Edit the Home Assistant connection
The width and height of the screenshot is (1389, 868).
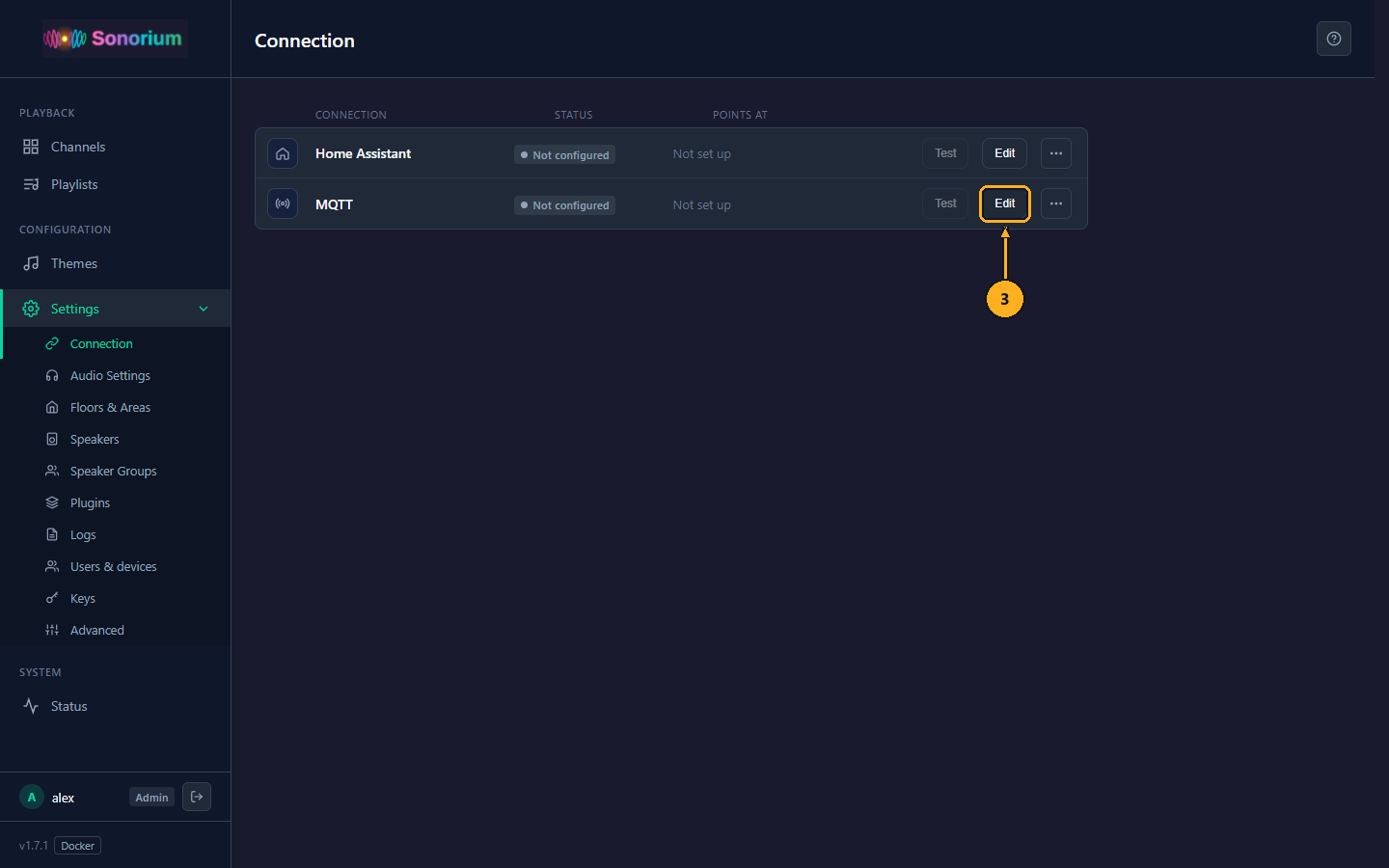point(1004,153)
